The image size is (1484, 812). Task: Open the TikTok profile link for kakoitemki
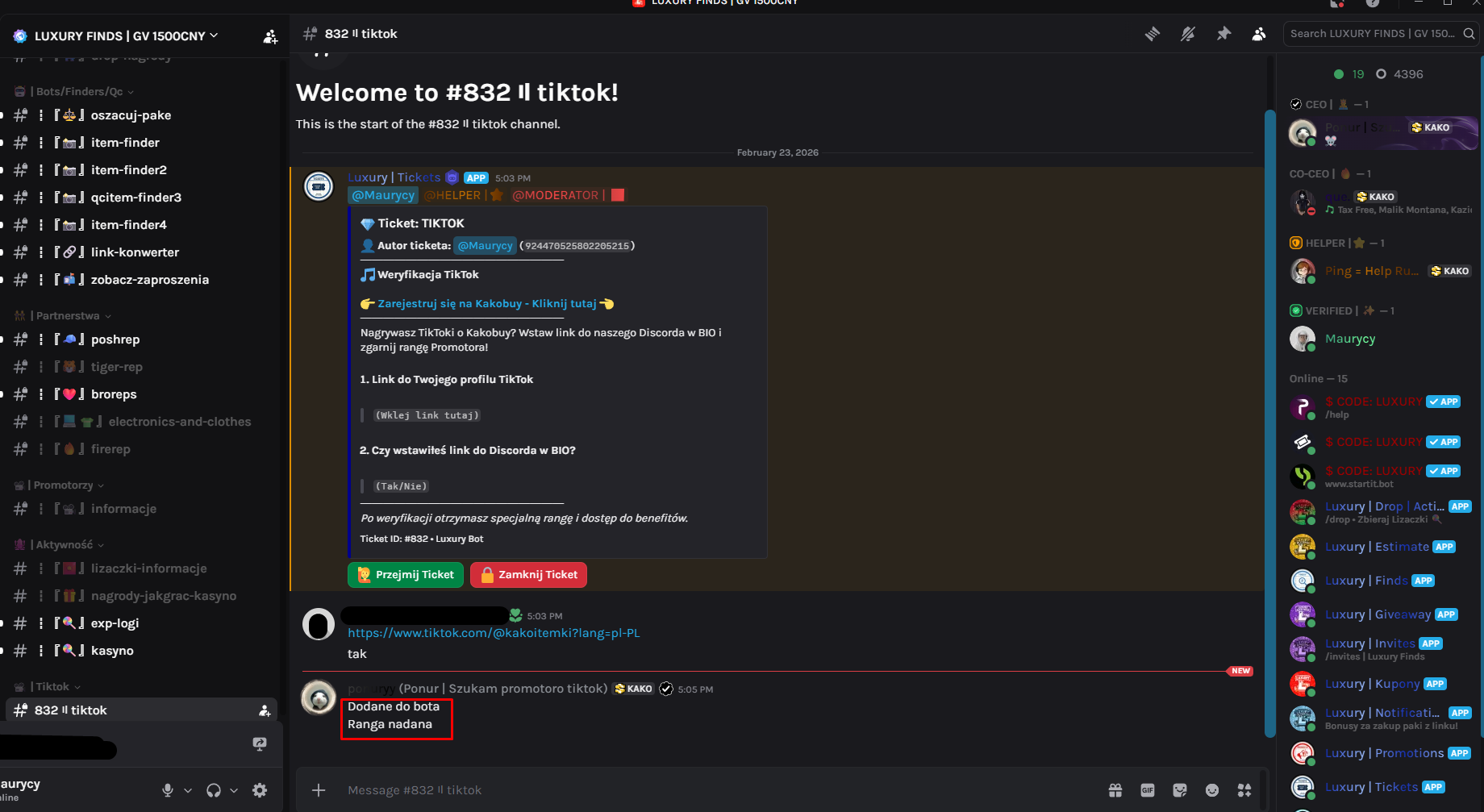(493, 633)
